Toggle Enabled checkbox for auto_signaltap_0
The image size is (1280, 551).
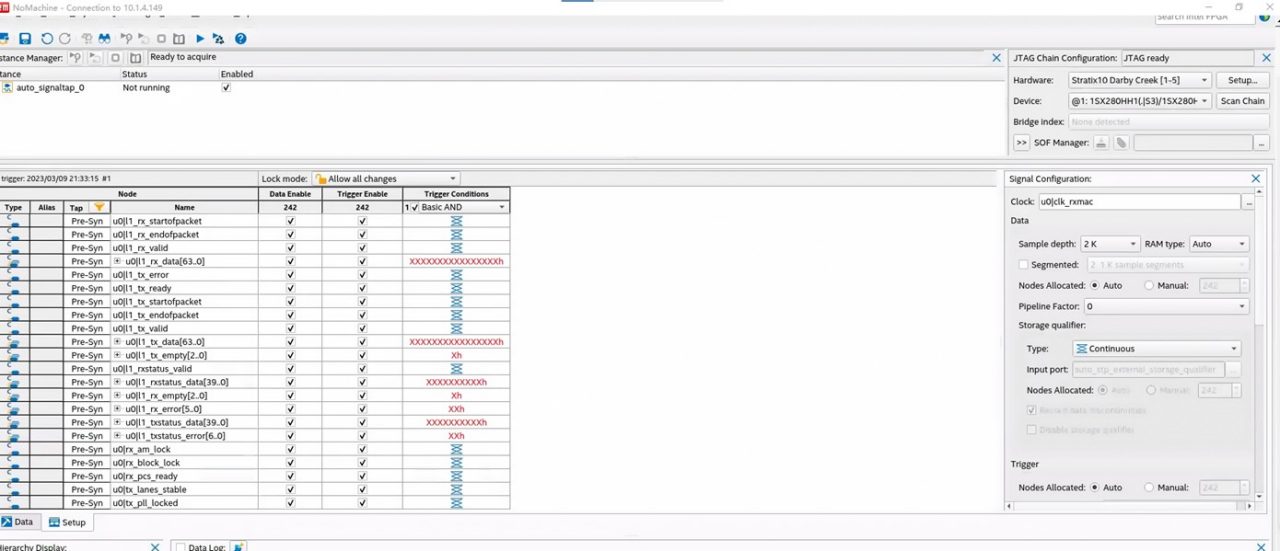pyautogui.click(x=226, y=88)
